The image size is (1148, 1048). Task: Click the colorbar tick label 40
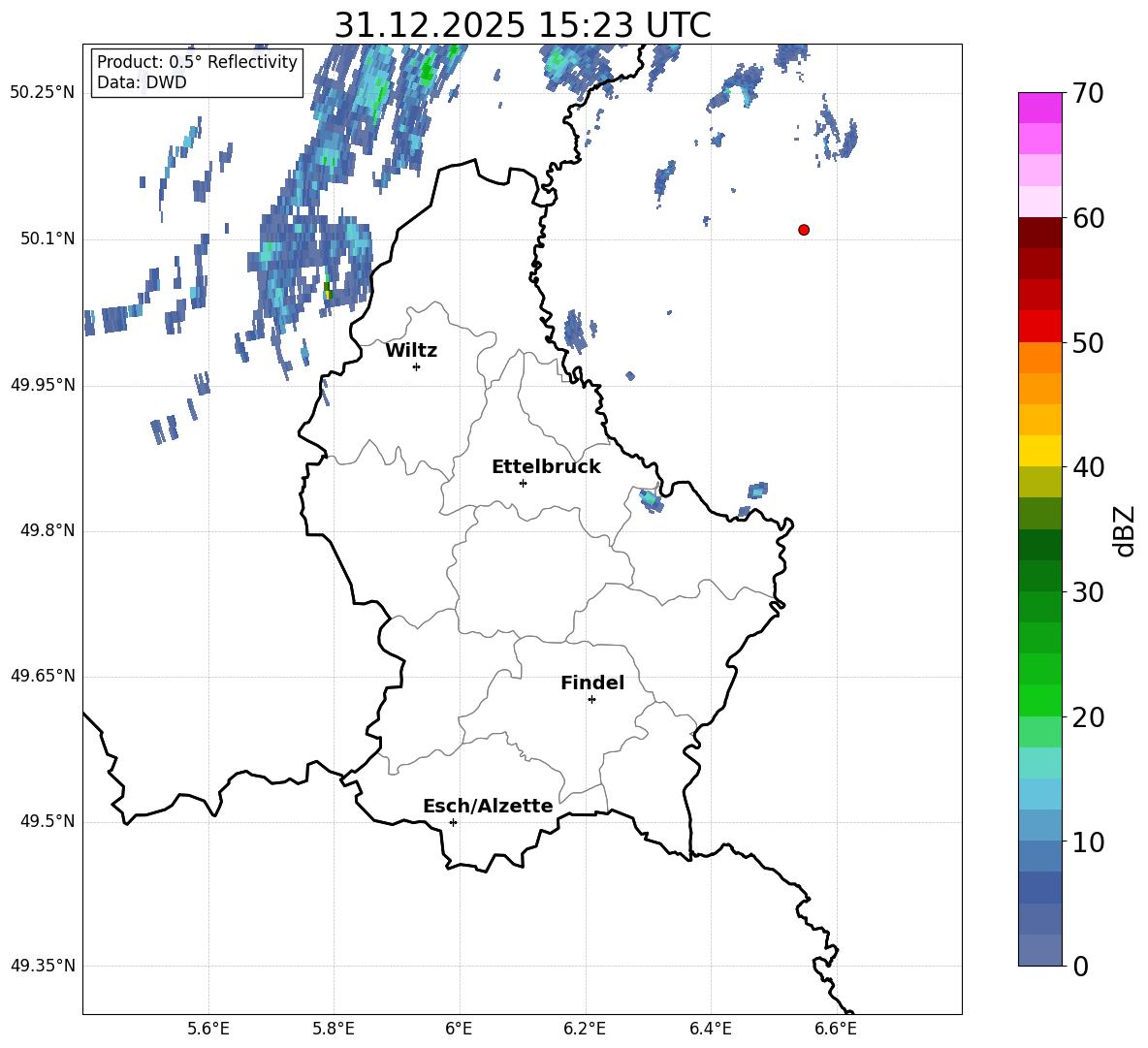pos(1088,467)
